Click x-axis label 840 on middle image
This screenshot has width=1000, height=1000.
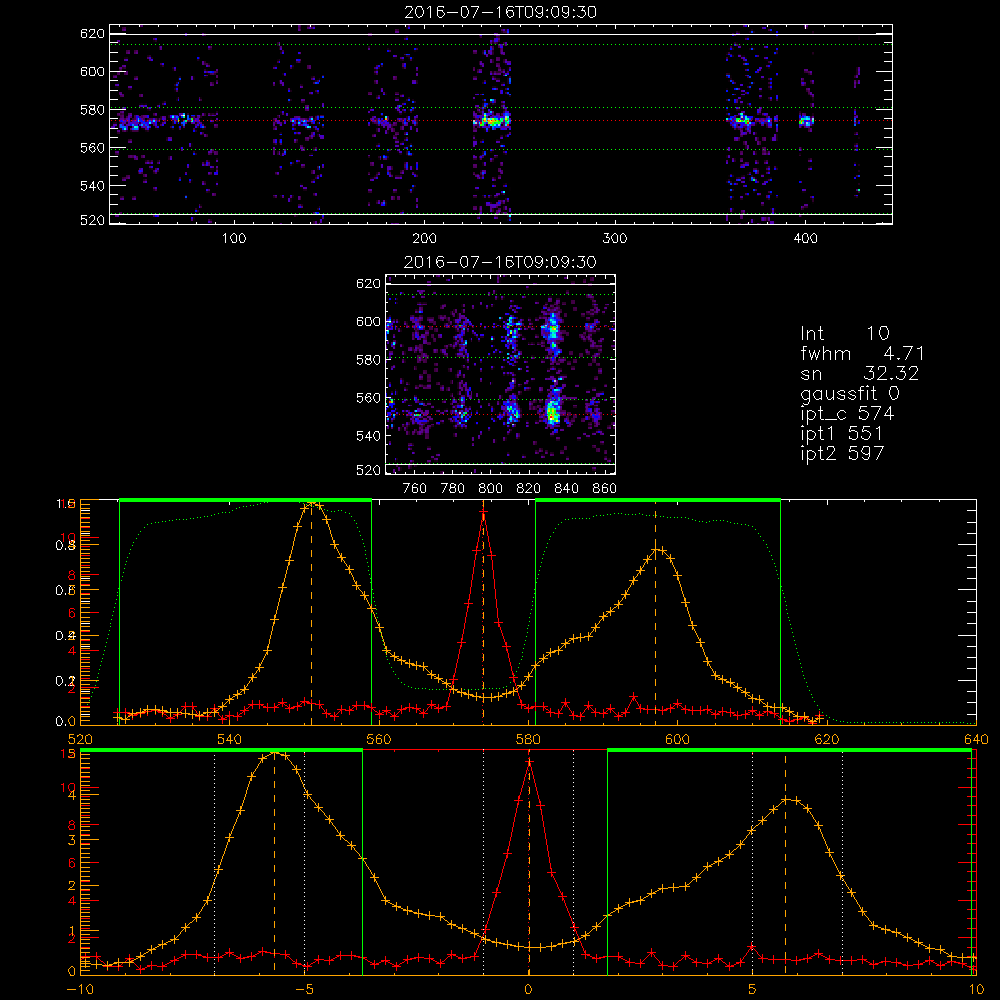[566, 489]
